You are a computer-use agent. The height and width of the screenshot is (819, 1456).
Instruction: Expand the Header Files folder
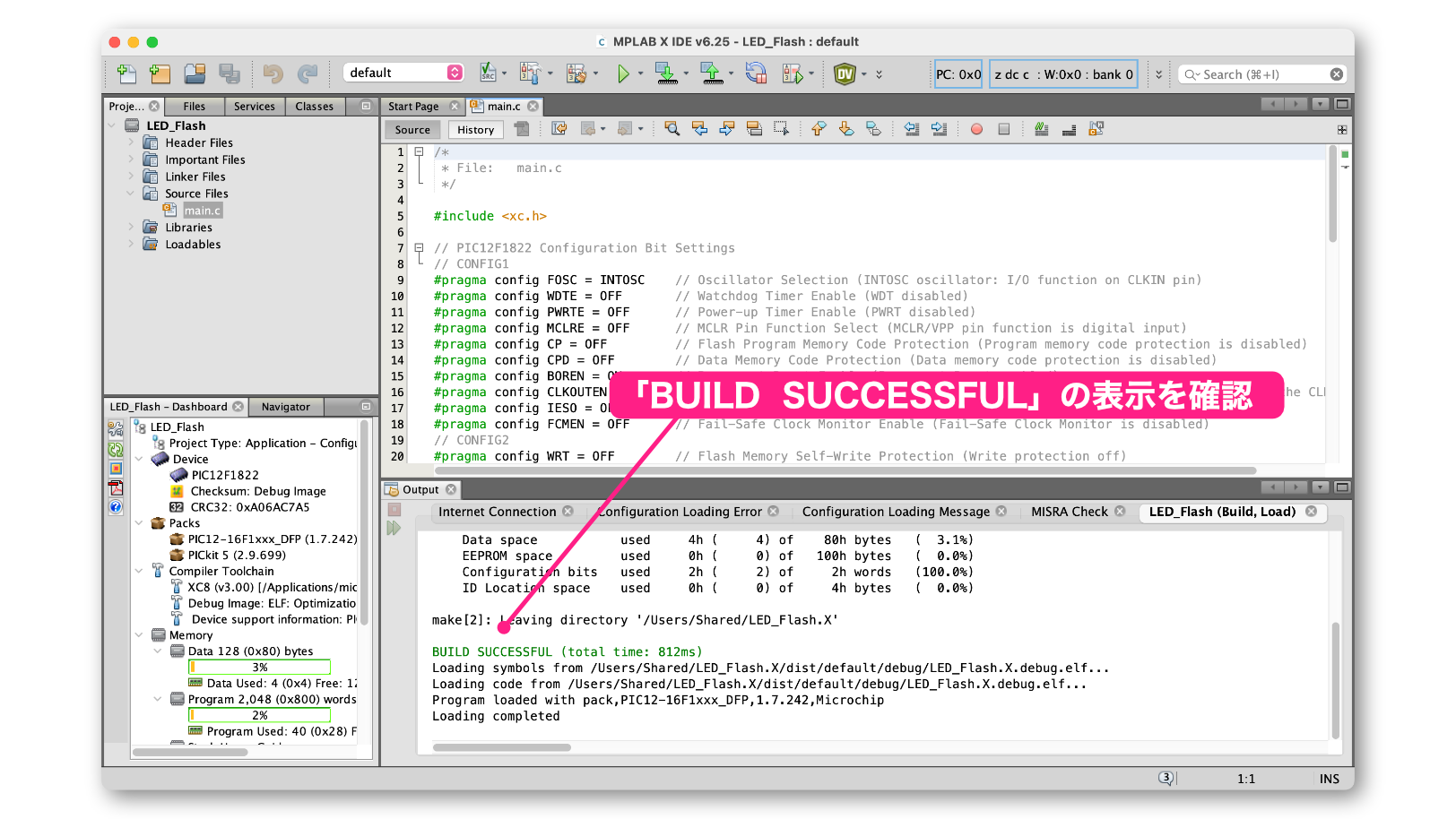pyautogui.click(x=131, y=142)
